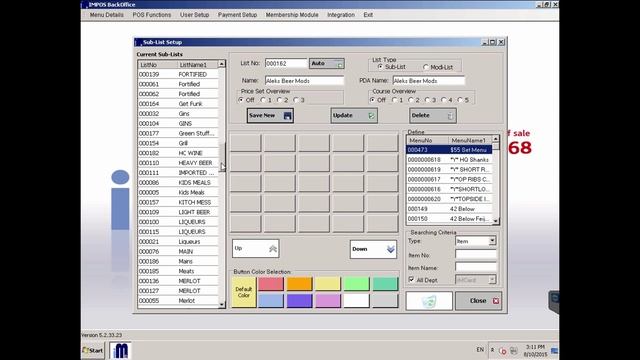Click the Delete trash icon
640x360 pixels.
point(450,116)
